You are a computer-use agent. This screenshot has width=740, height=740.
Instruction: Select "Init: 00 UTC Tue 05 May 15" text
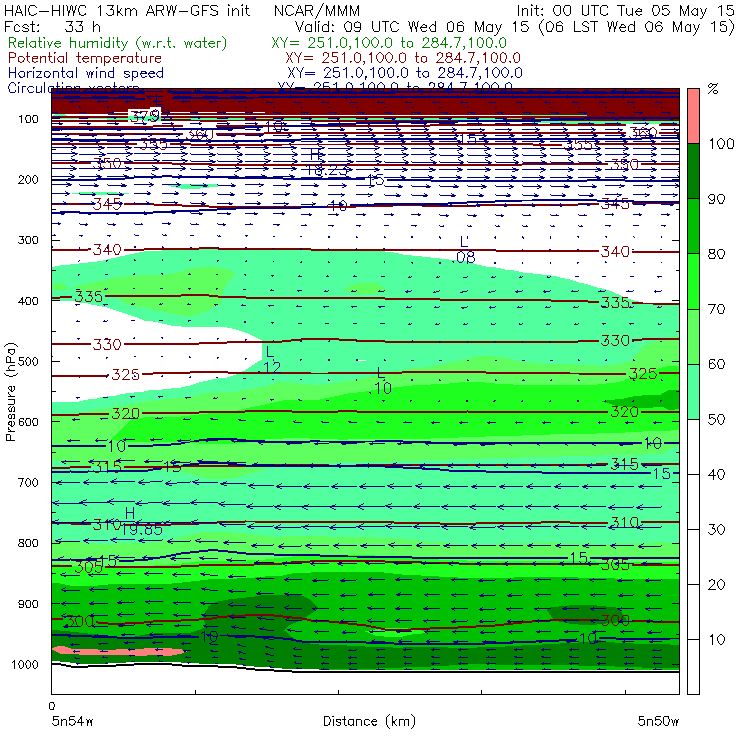coord(625,10)
